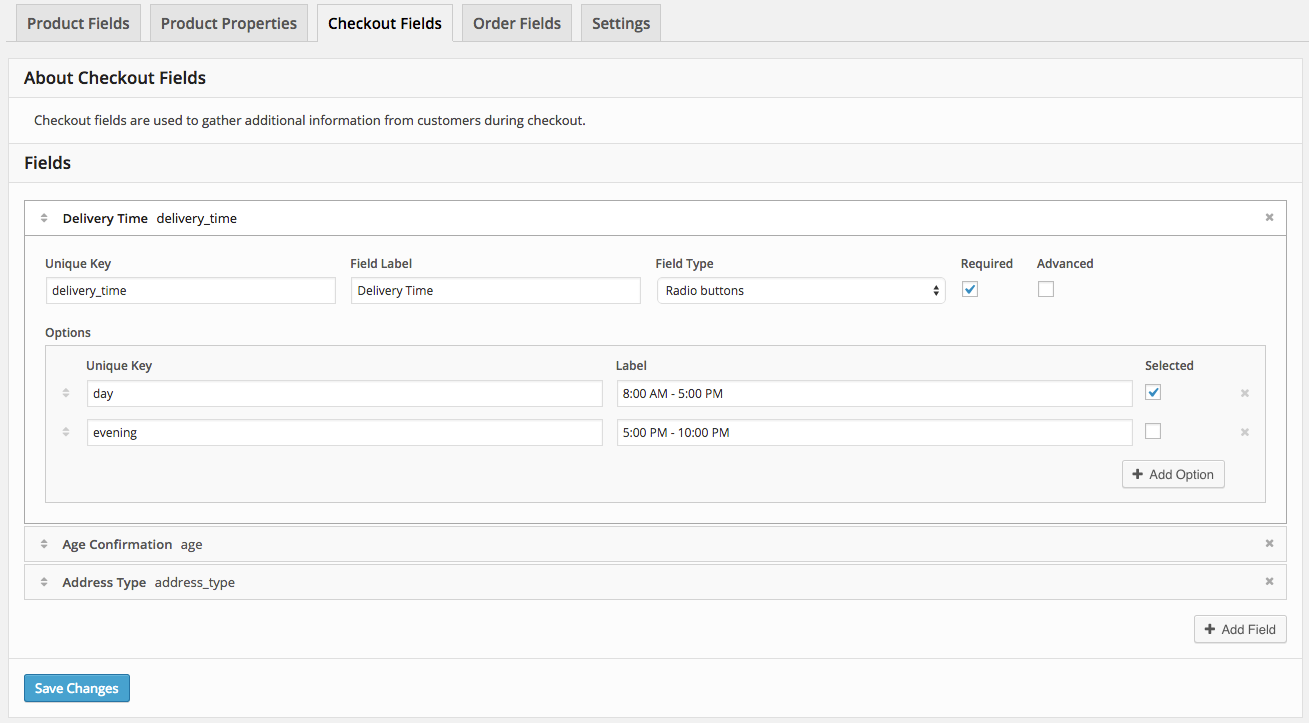The height and width of the screenshot is (723, 1309).
Task: Uncheck the Required checkbox
Action: [x=969, y=290]
